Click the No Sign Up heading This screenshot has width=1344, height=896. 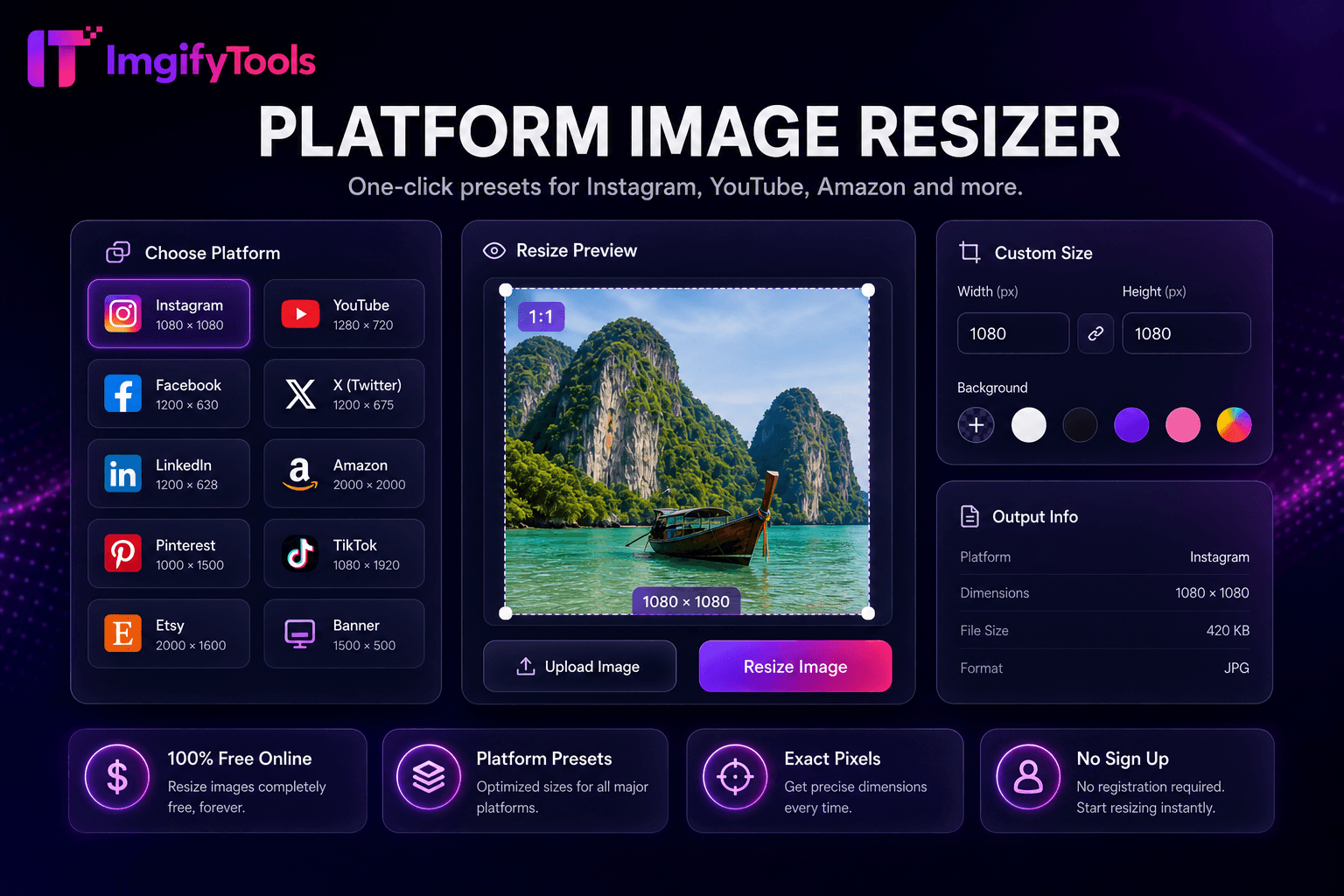(1123, 759)
